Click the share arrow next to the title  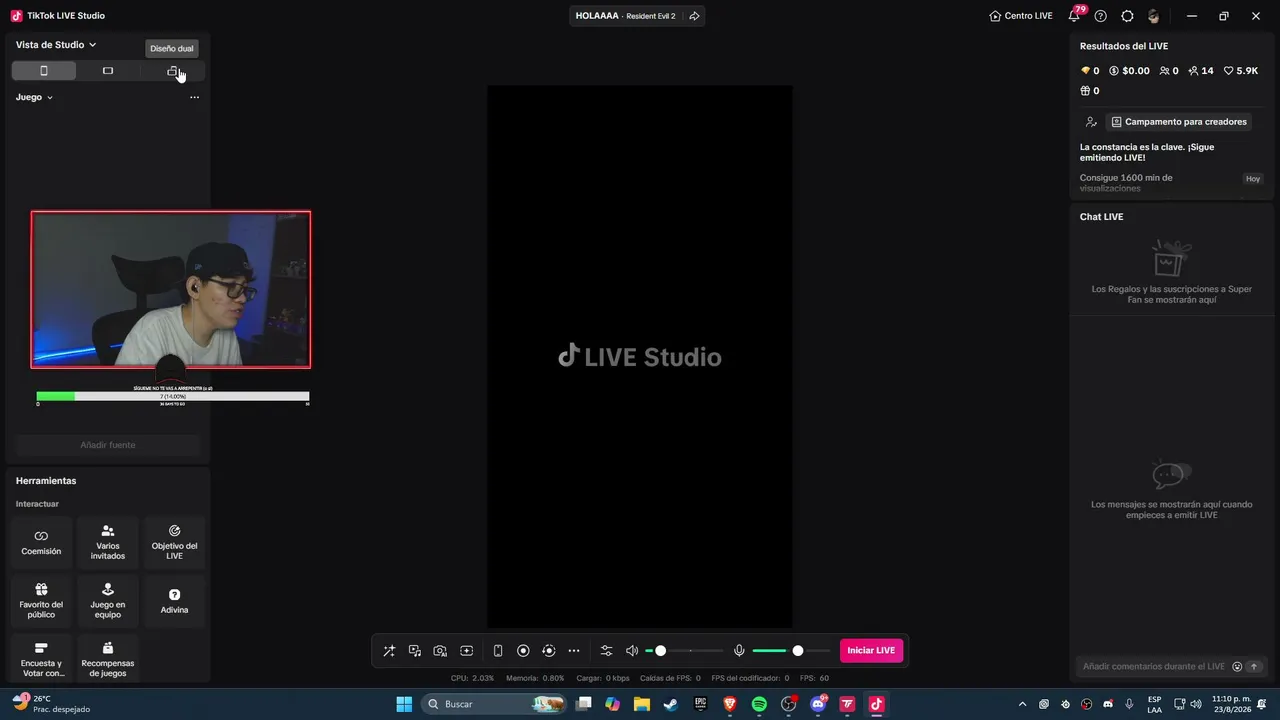(x=694, y=16)
